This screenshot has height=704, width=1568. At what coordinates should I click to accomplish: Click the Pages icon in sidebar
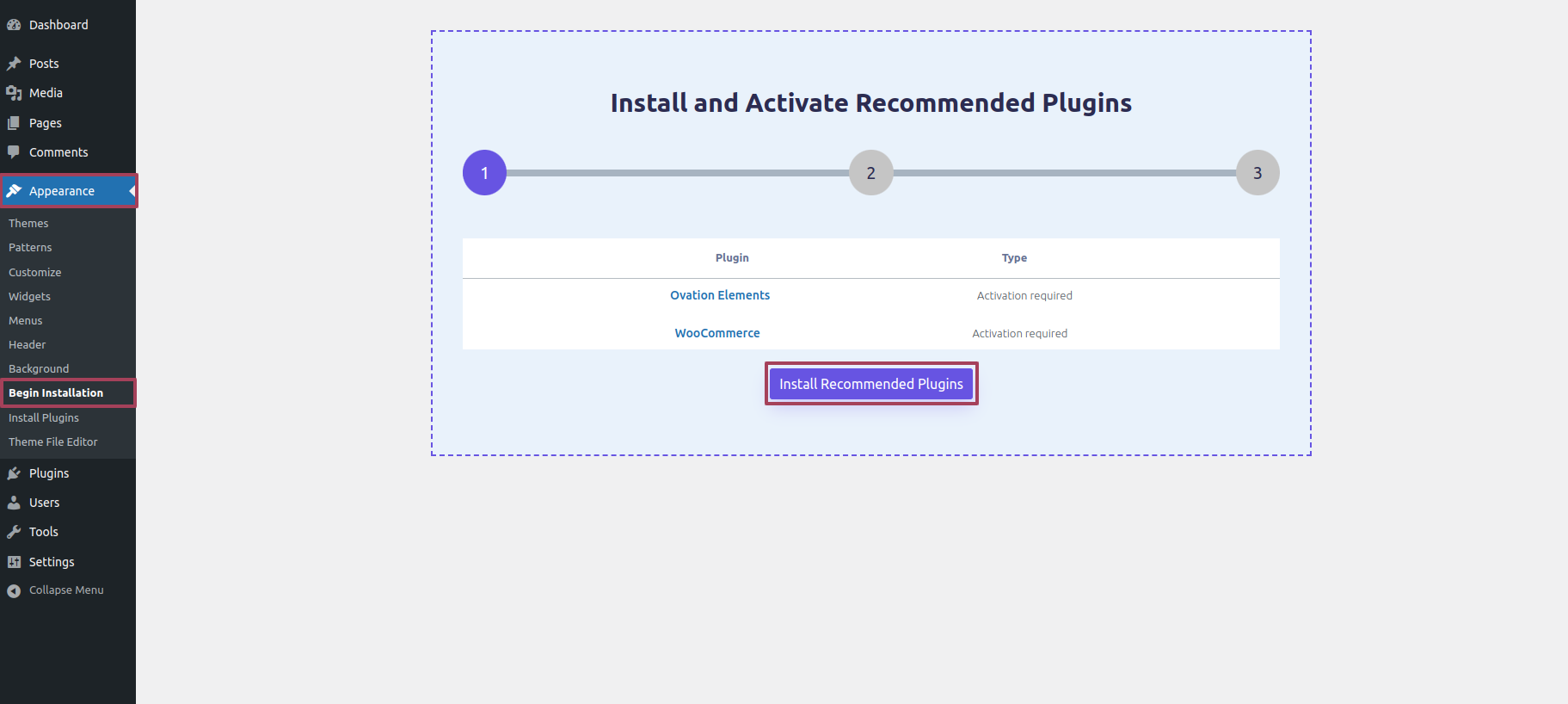[14, 123]
